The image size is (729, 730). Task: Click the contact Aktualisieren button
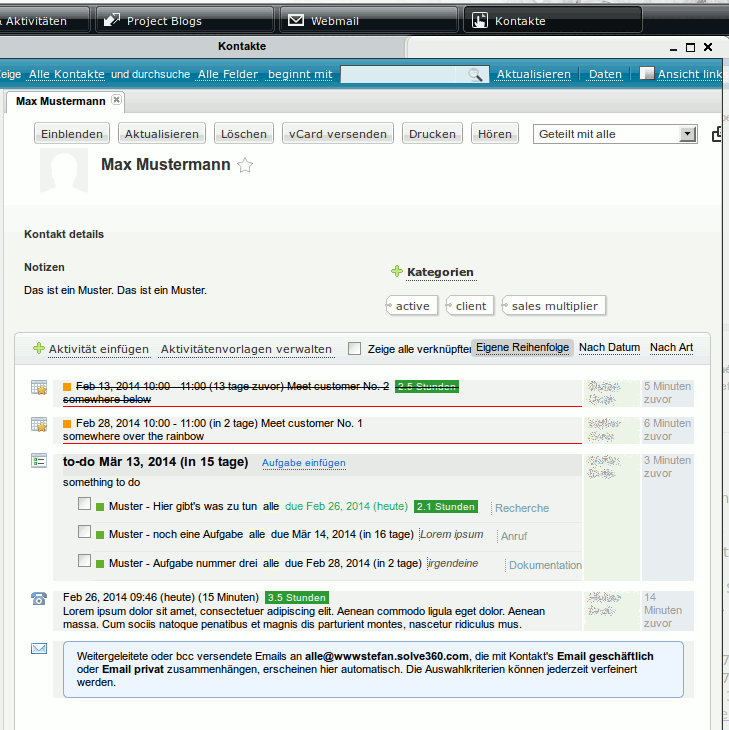[x=162, y=134]
